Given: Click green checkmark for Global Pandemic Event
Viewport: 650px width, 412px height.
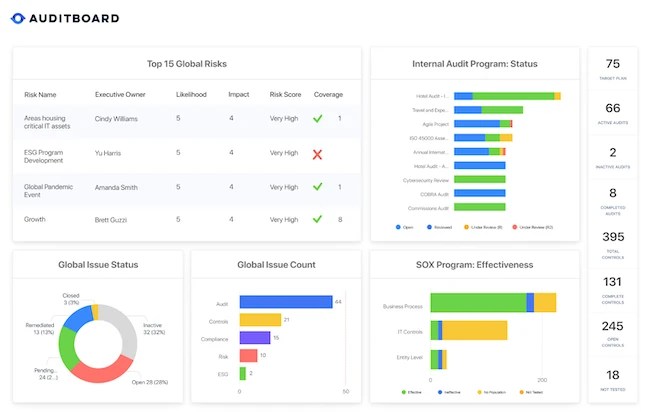Looking at the screenshot, I should click(x=318, y=187).
